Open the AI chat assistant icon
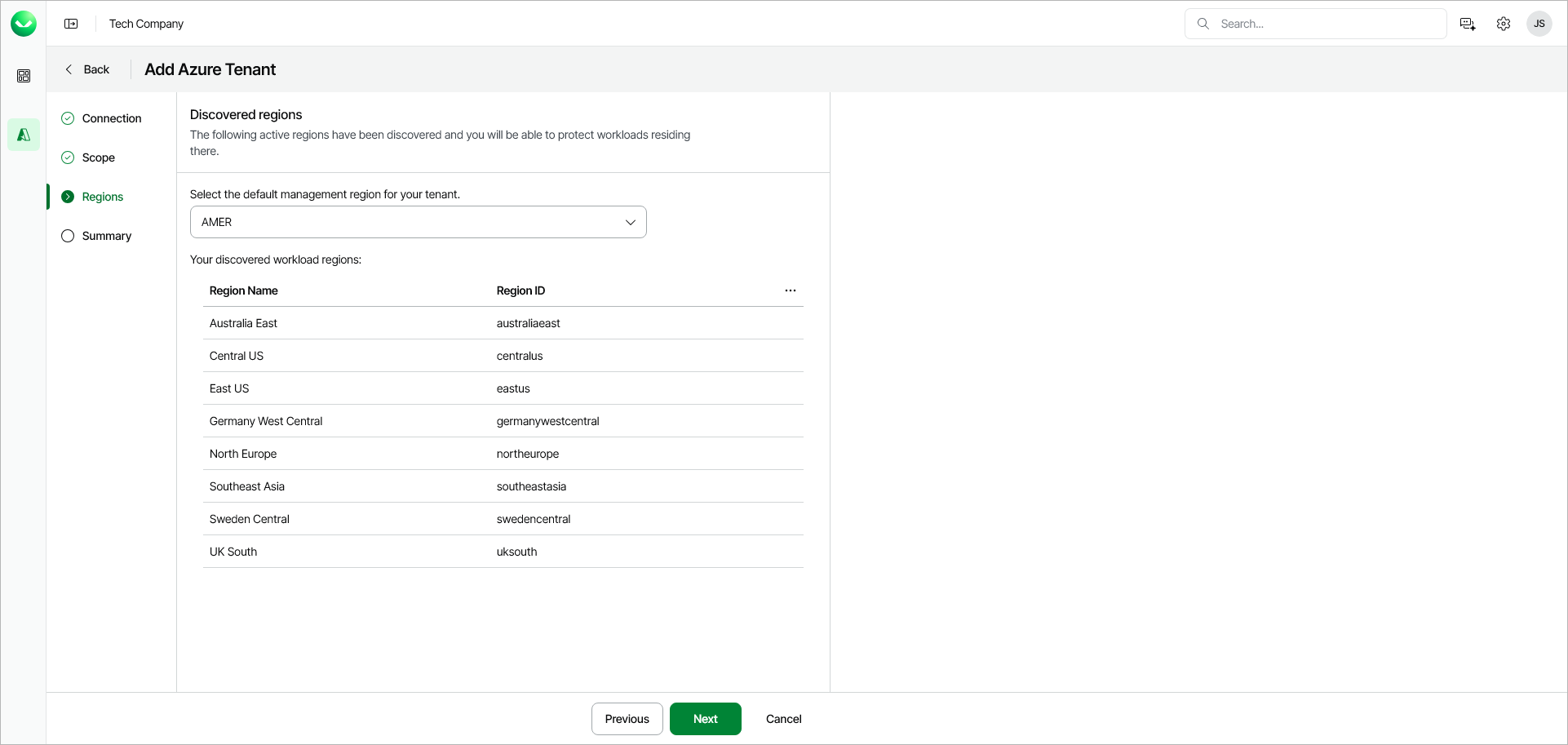This screenshot has height=745, width=1568. (x=1467, y=24)
